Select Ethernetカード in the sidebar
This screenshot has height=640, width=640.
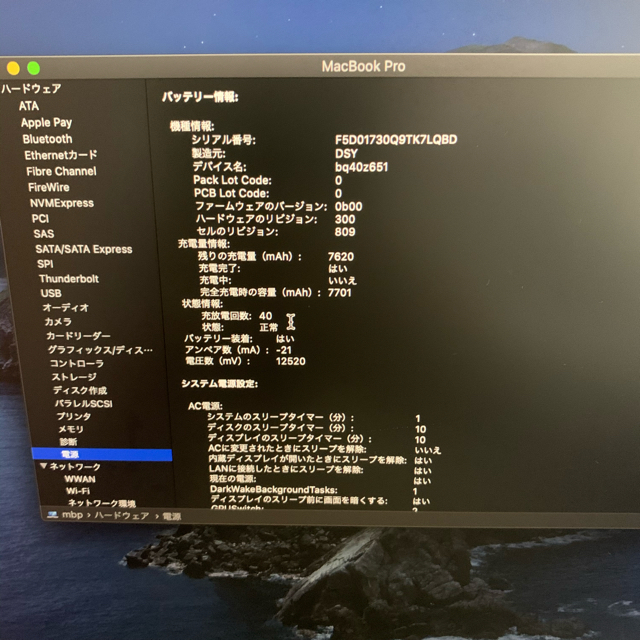coord(61,155)
